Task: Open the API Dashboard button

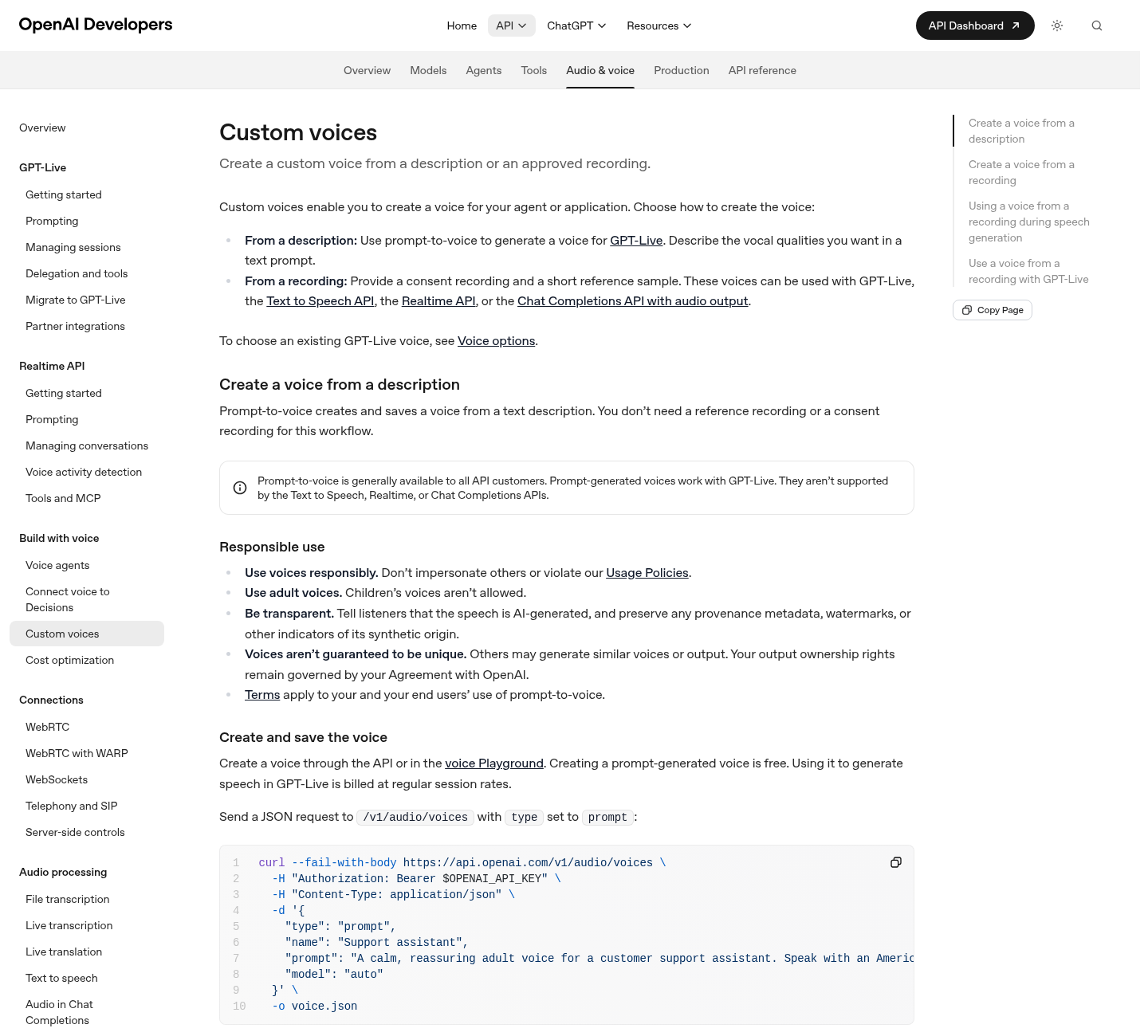Action: pyautogui.click(x=975, y=26)
